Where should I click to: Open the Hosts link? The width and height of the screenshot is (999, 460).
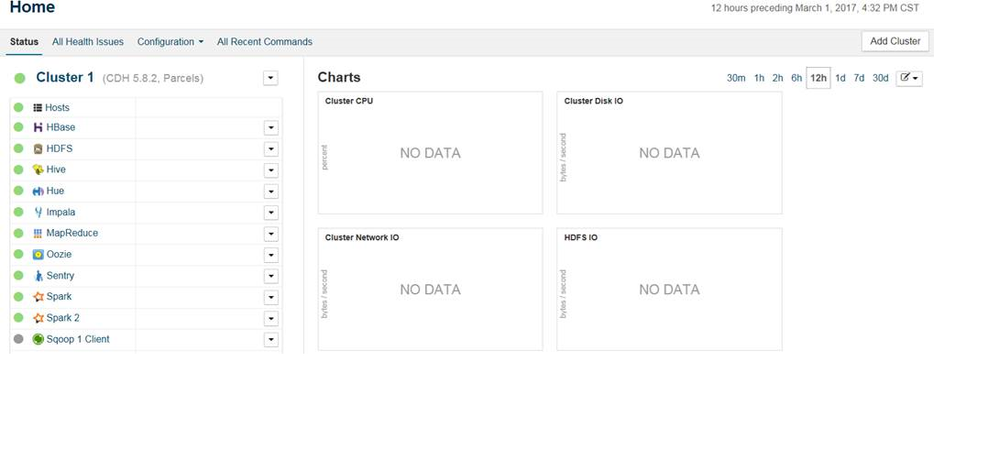[x=57, y=108]
